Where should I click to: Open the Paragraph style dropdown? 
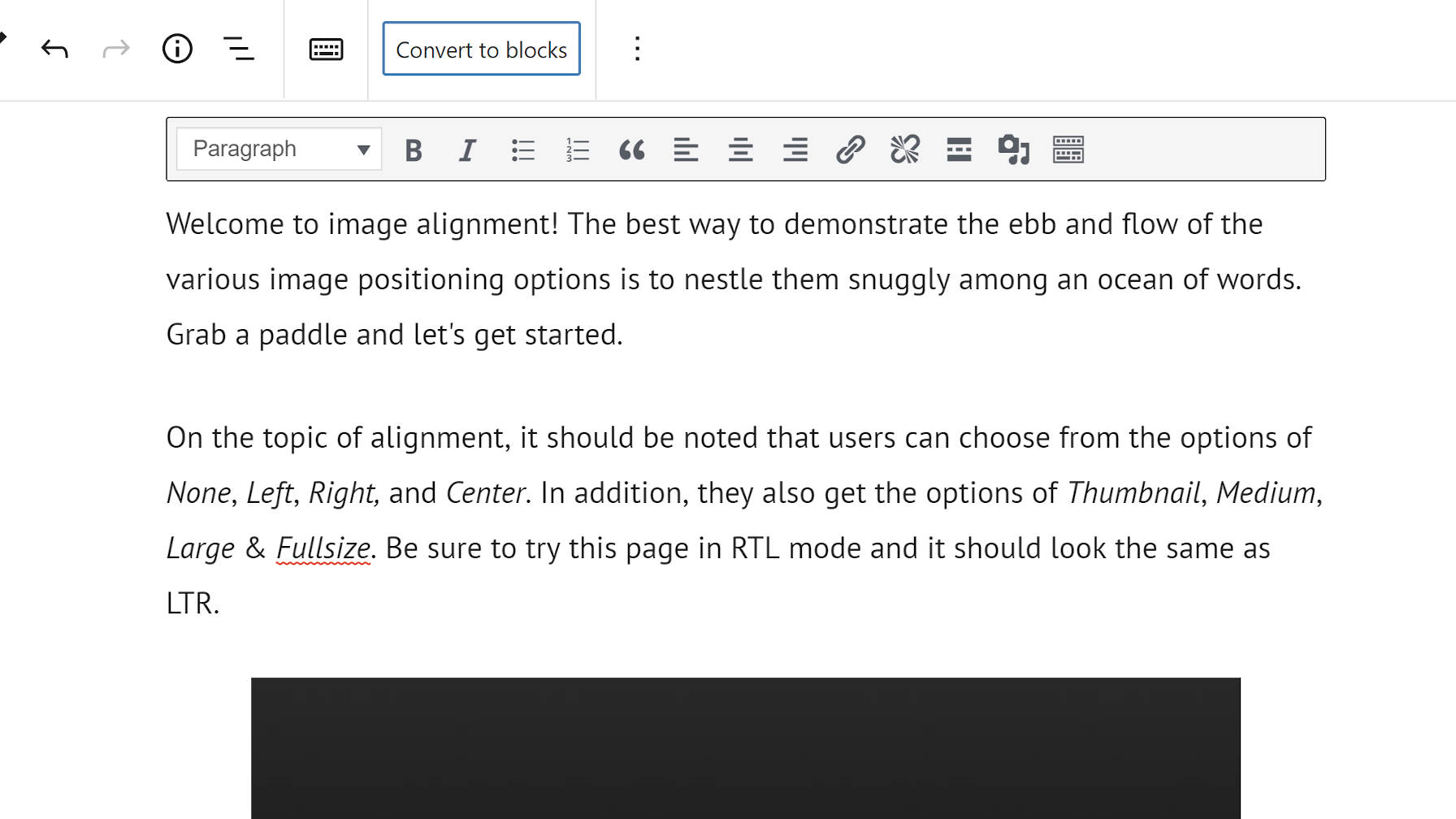coord(278,149)
